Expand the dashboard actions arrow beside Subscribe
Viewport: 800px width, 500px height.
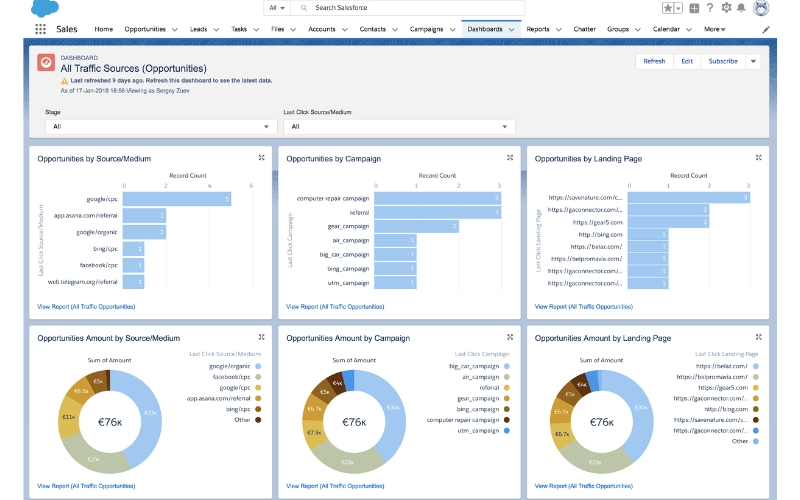[x=753, y=61]
